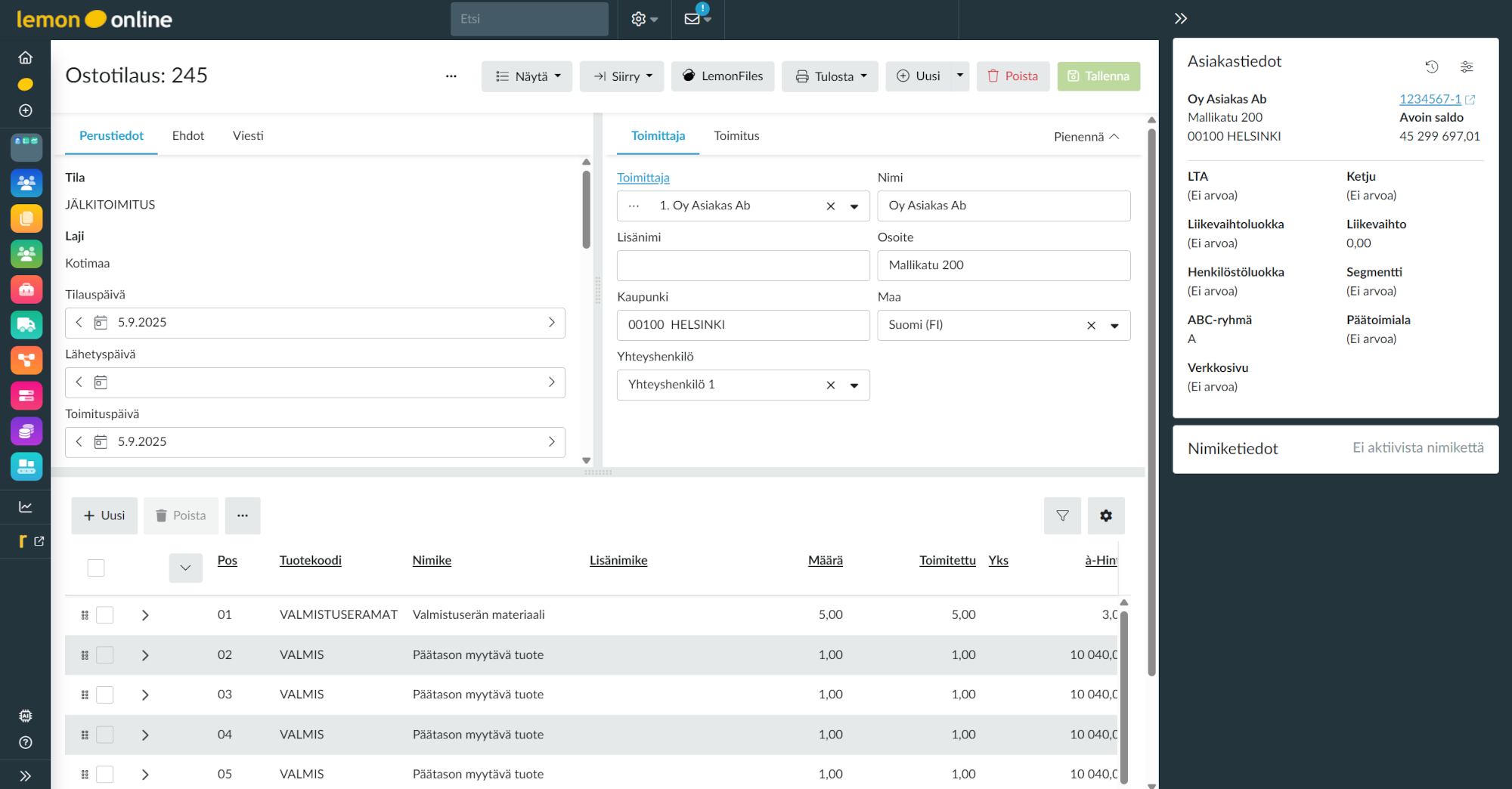Click the Tallenna save button
The width and height of the screenshot is (1512, 789).
click(1098, 76)
